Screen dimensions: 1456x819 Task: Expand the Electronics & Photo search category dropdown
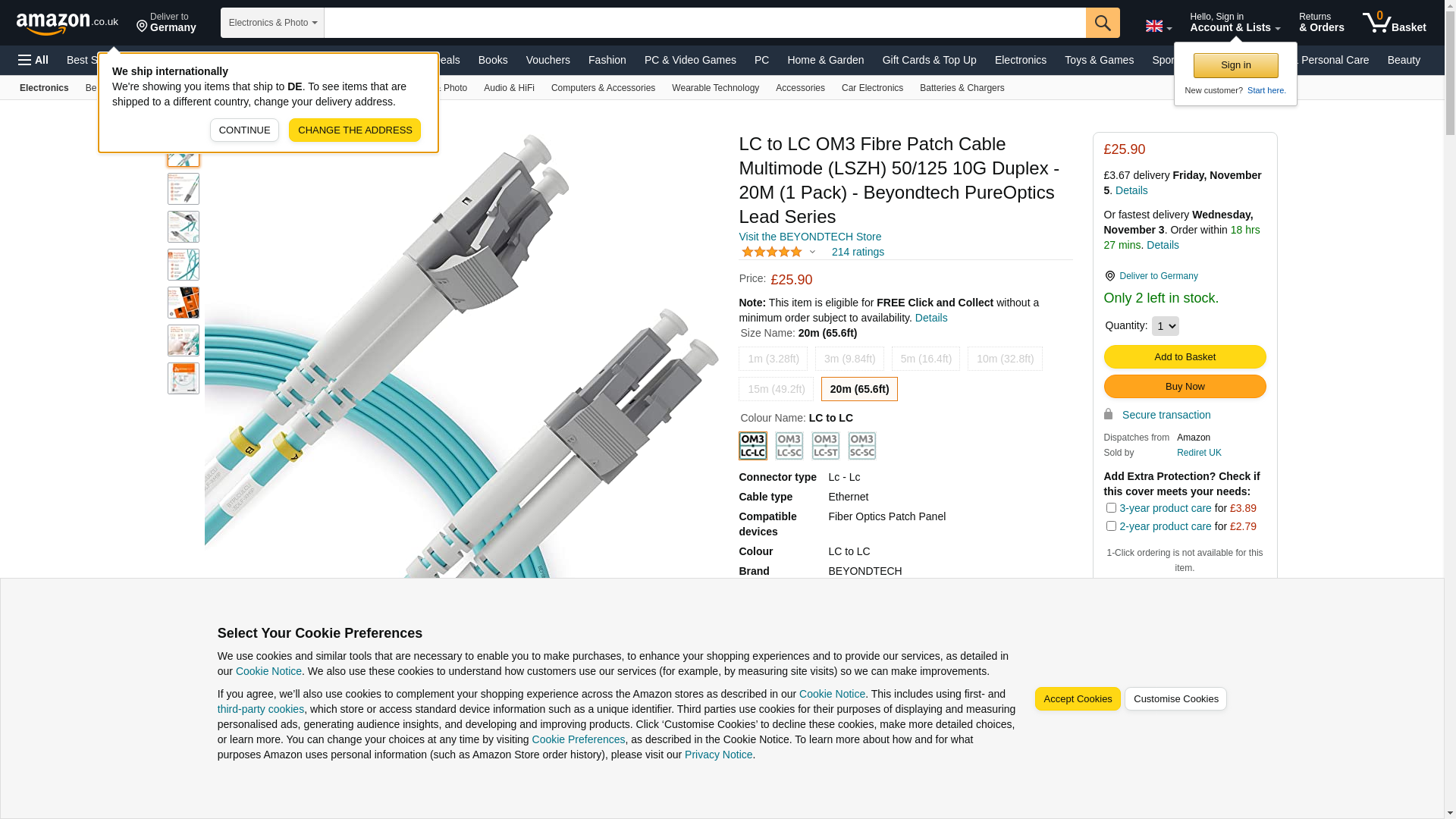point(272,23)
